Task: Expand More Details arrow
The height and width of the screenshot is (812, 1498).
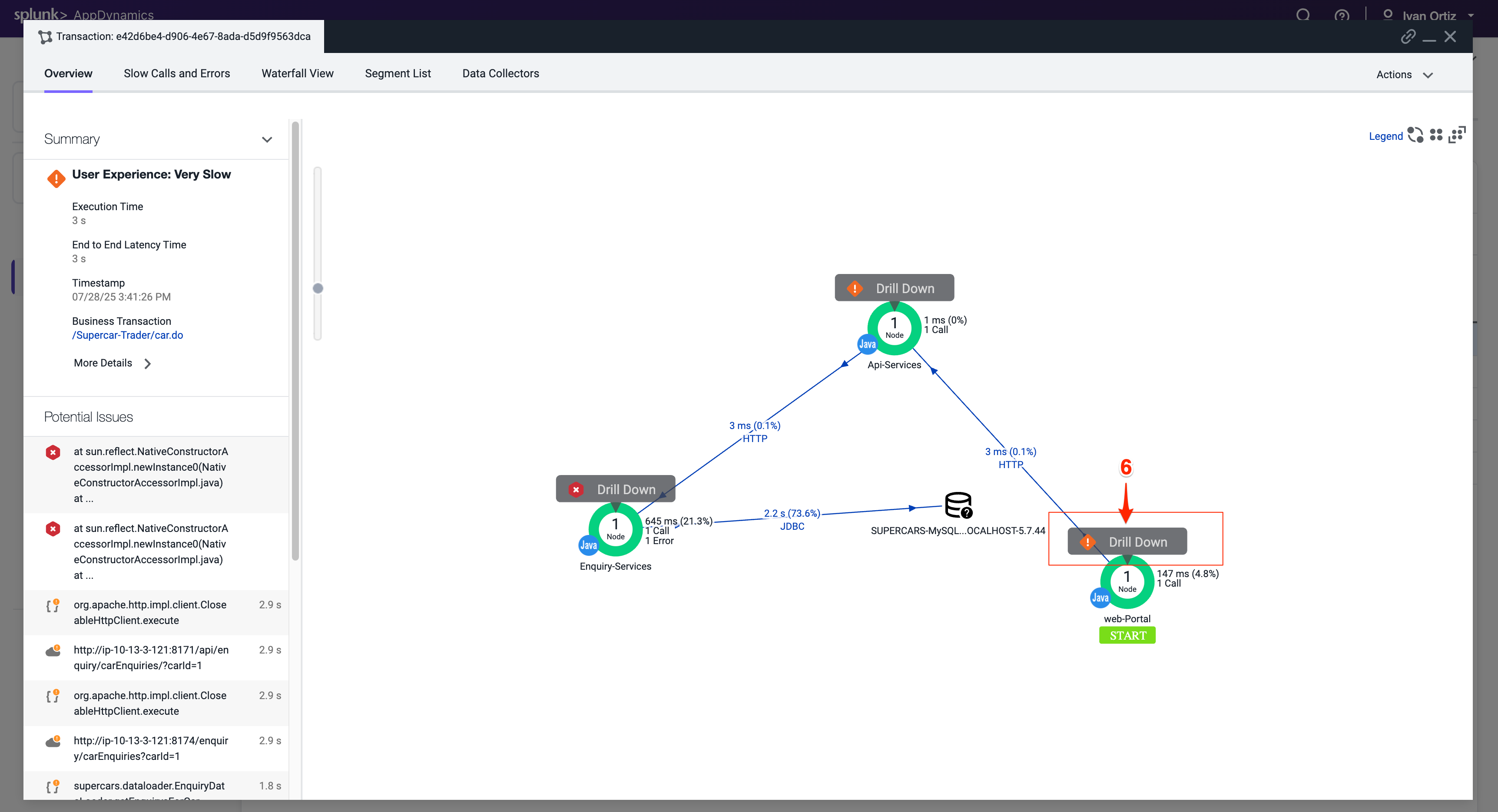Action: pyautogui.click(x=148, y=363)
